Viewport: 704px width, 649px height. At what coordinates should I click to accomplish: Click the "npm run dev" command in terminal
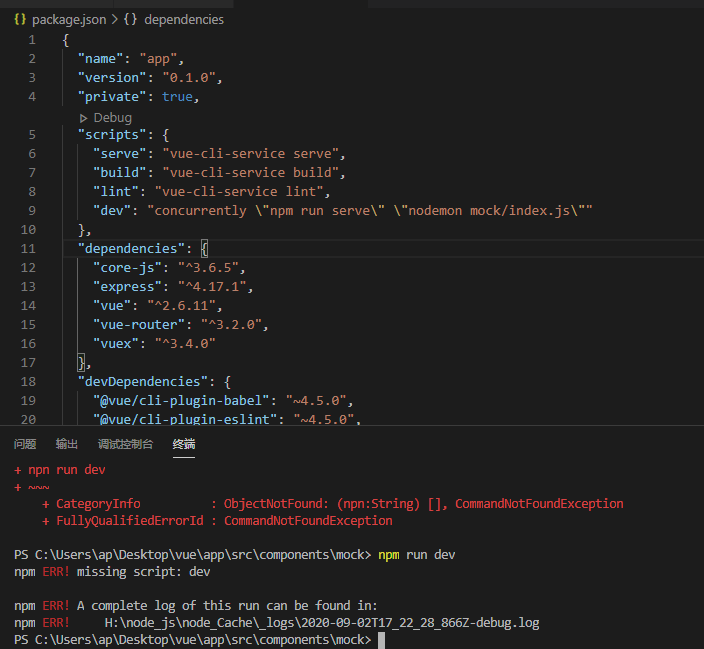tap(417, 555)
